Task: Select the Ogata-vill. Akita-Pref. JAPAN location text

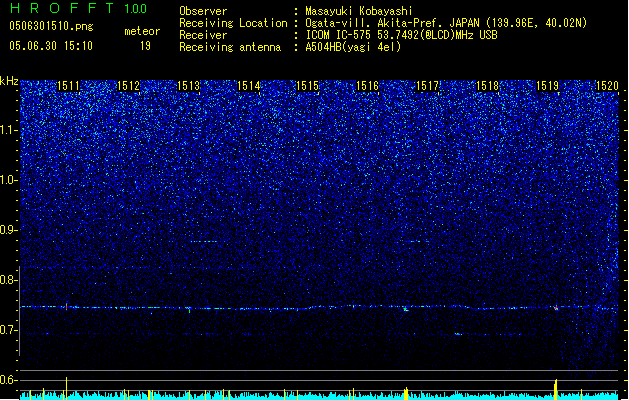Action: click(446, 23)
